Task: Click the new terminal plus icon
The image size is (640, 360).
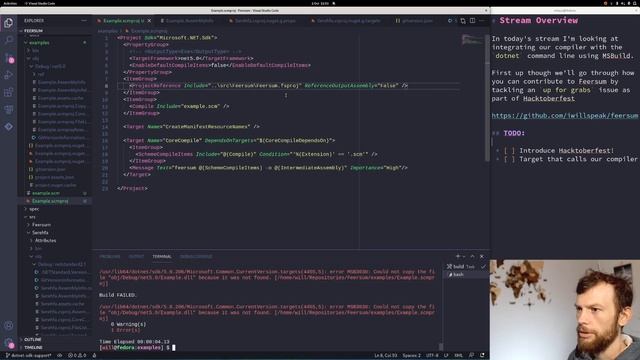Action: click(x=458, y=256)
